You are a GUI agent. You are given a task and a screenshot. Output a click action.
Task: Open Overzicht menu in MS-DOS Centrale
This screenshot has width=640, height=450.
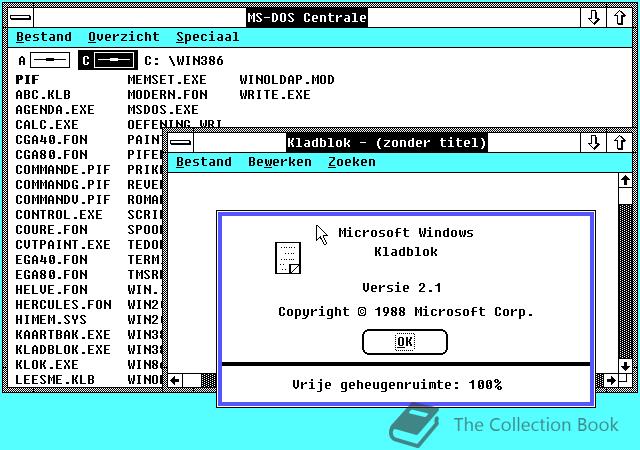click(124, 37)
